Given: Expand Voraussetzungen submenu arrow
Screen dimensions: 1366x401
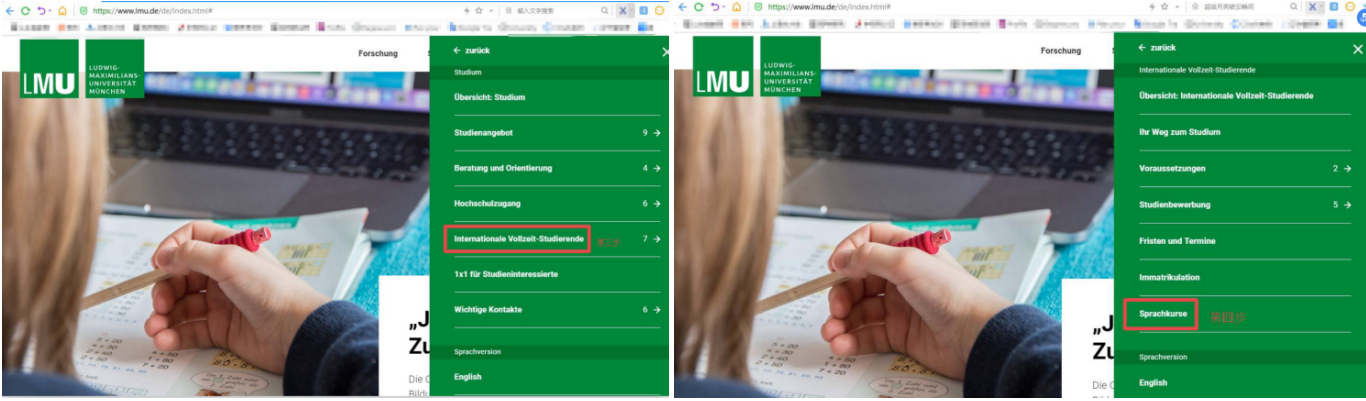Looking at the screenshot, I should tap(1346, 169).
